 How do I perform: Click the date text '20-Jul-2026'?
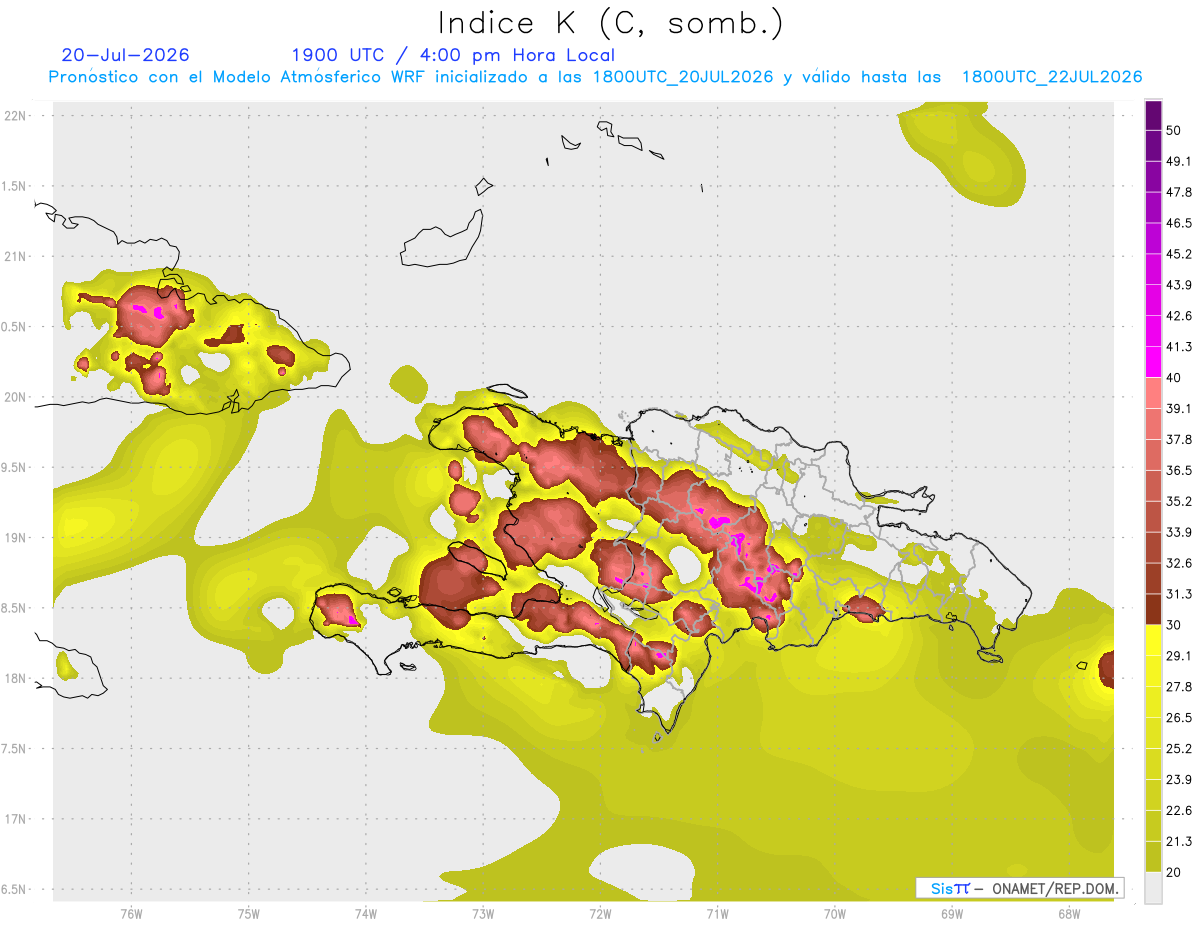[125, 55]
